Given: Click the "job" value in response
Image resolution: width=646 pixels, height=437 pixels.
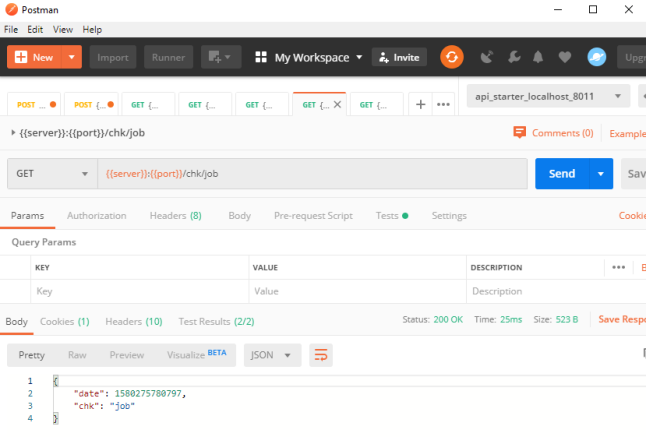Looking at the screenshot, I should (x=122, y=406).
